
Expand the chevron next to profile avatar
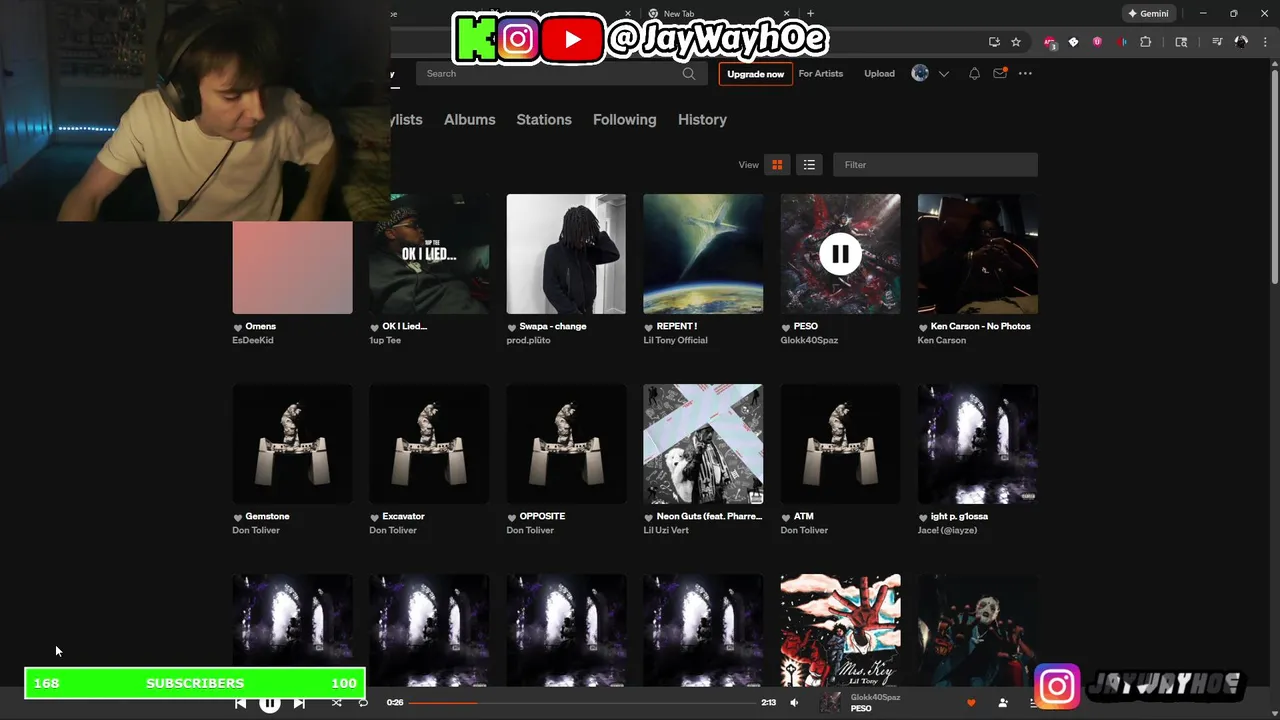click(x=943, y=74)
